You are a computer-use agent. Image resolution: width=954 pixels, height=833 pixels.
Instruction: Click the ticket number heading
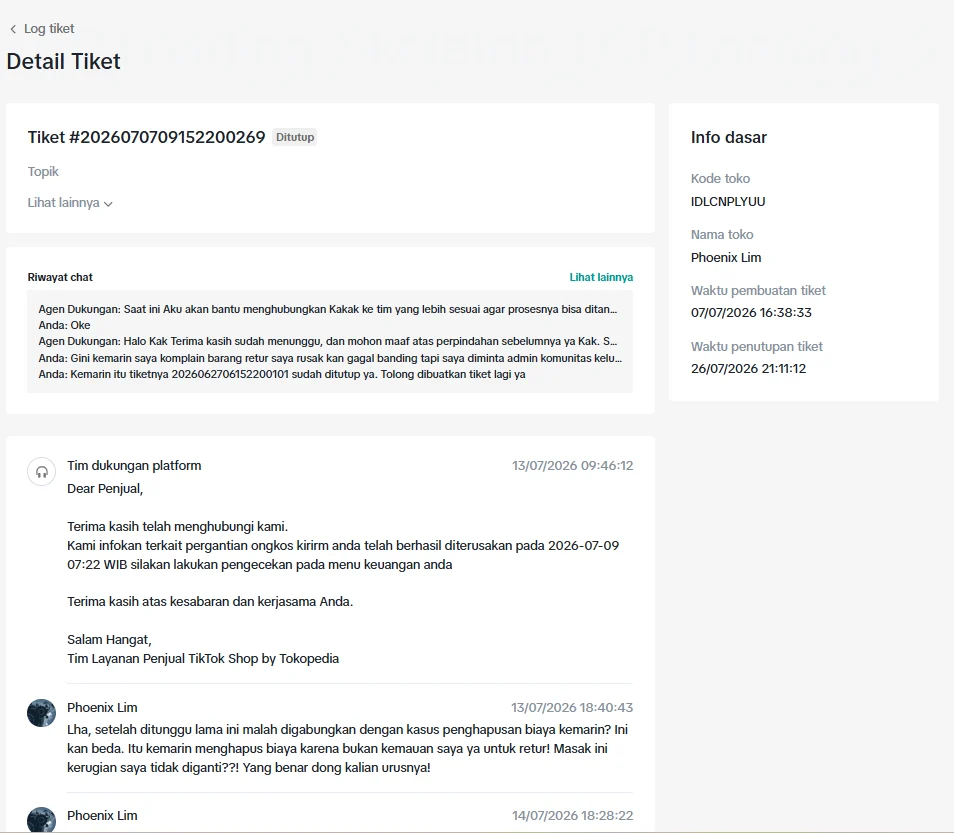(146, 137)
